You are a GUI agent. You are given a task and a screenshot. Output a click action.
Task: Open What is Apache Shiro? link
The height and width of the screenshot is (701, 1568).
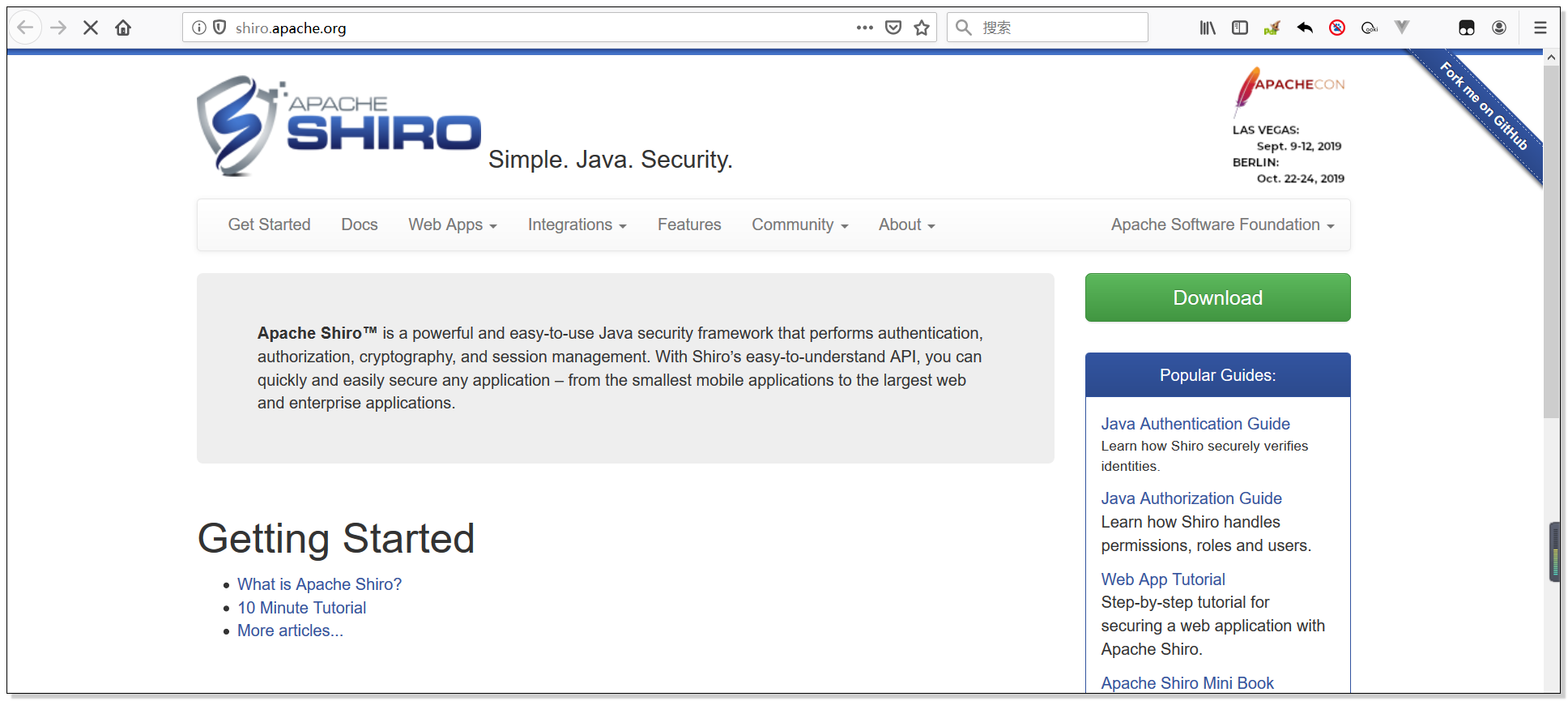319,584
